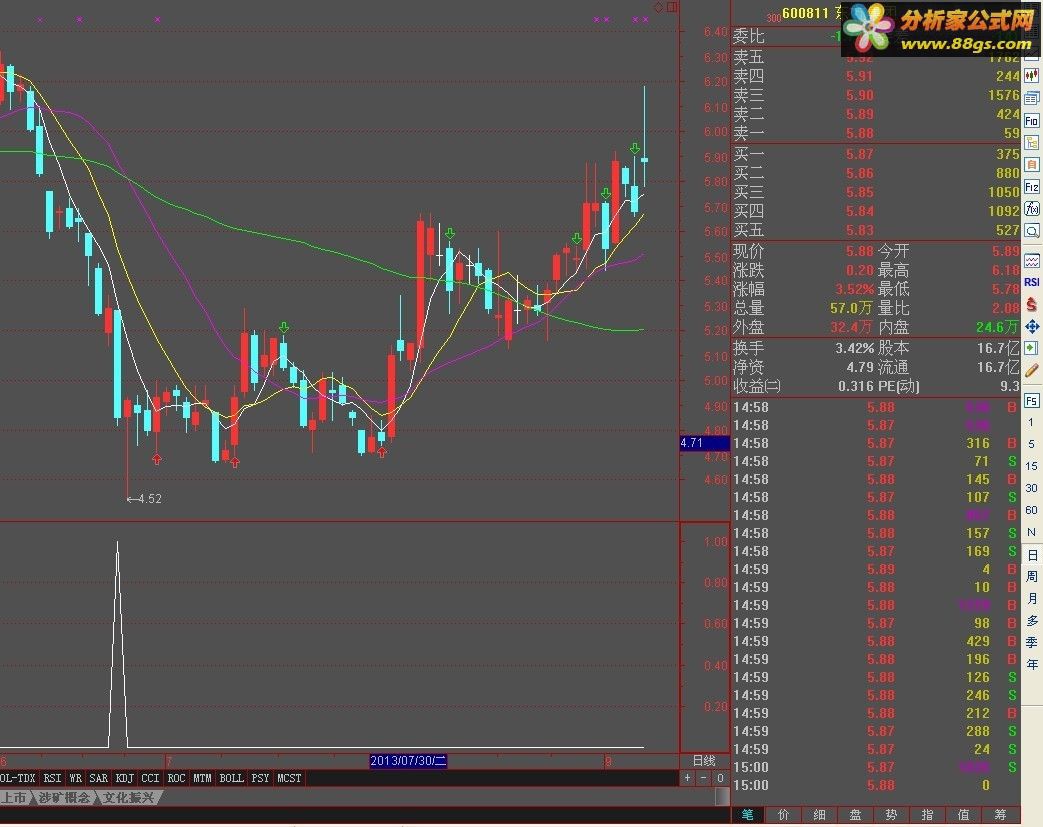
Task: Open the sector tree structure icon
Action: [1032, 142]
